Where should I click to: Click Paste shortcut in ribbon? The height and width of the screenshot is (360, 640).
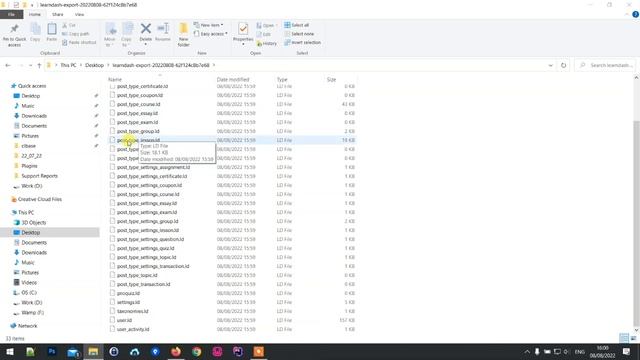[x=79, y=42]
